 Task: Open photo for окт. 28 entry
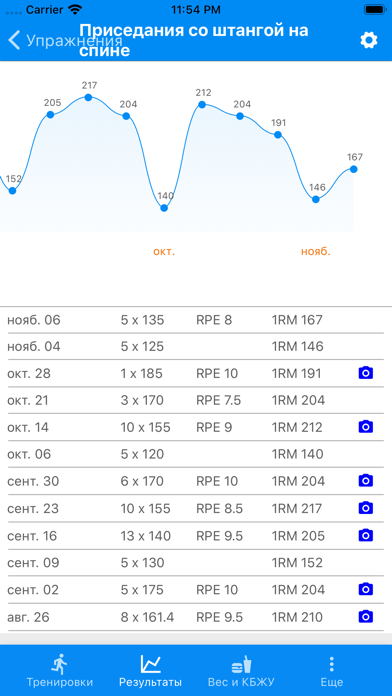click(x=365, y=373)
